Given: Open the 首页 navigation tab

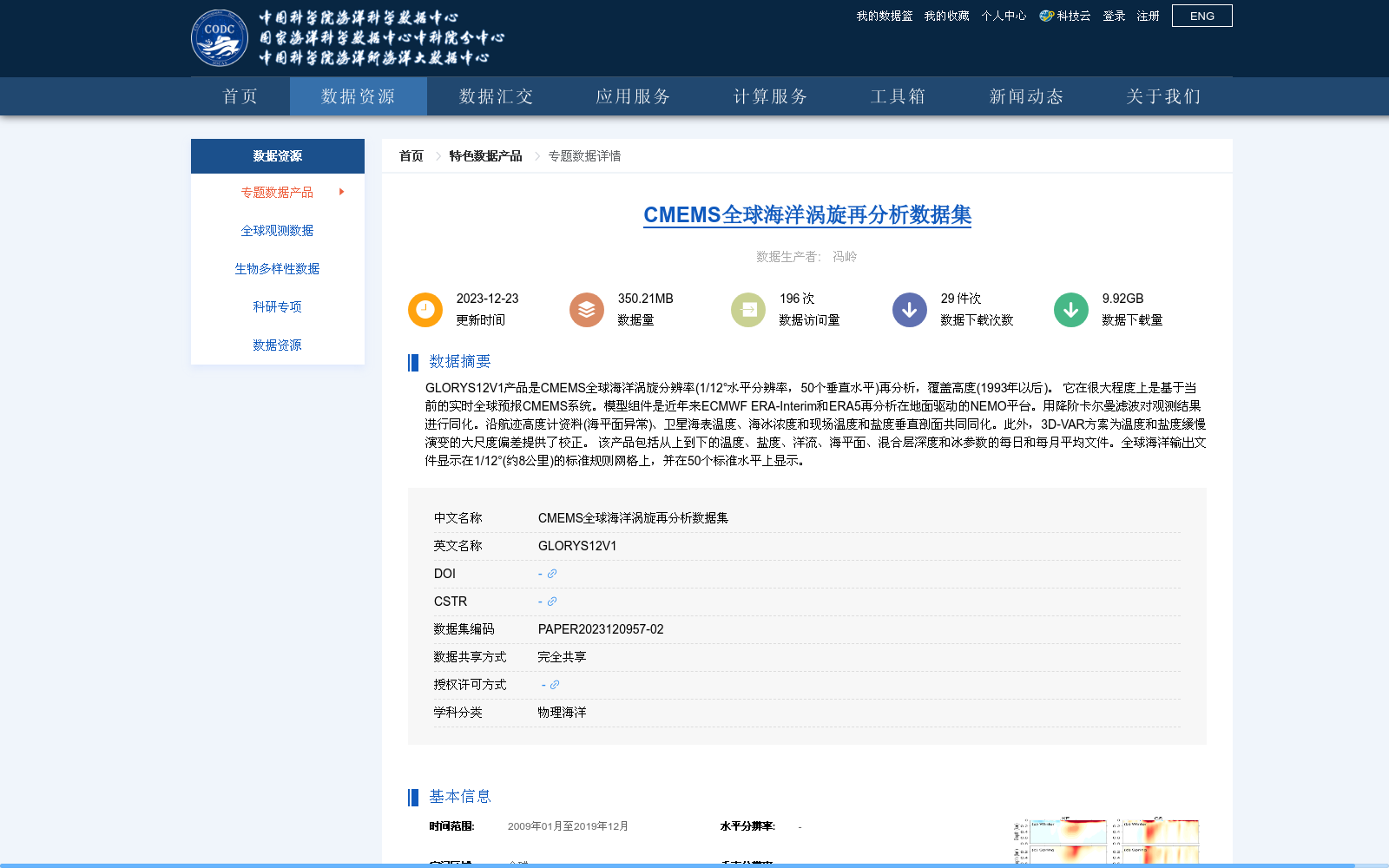Looking at the screenshot, I should point(240,96).
